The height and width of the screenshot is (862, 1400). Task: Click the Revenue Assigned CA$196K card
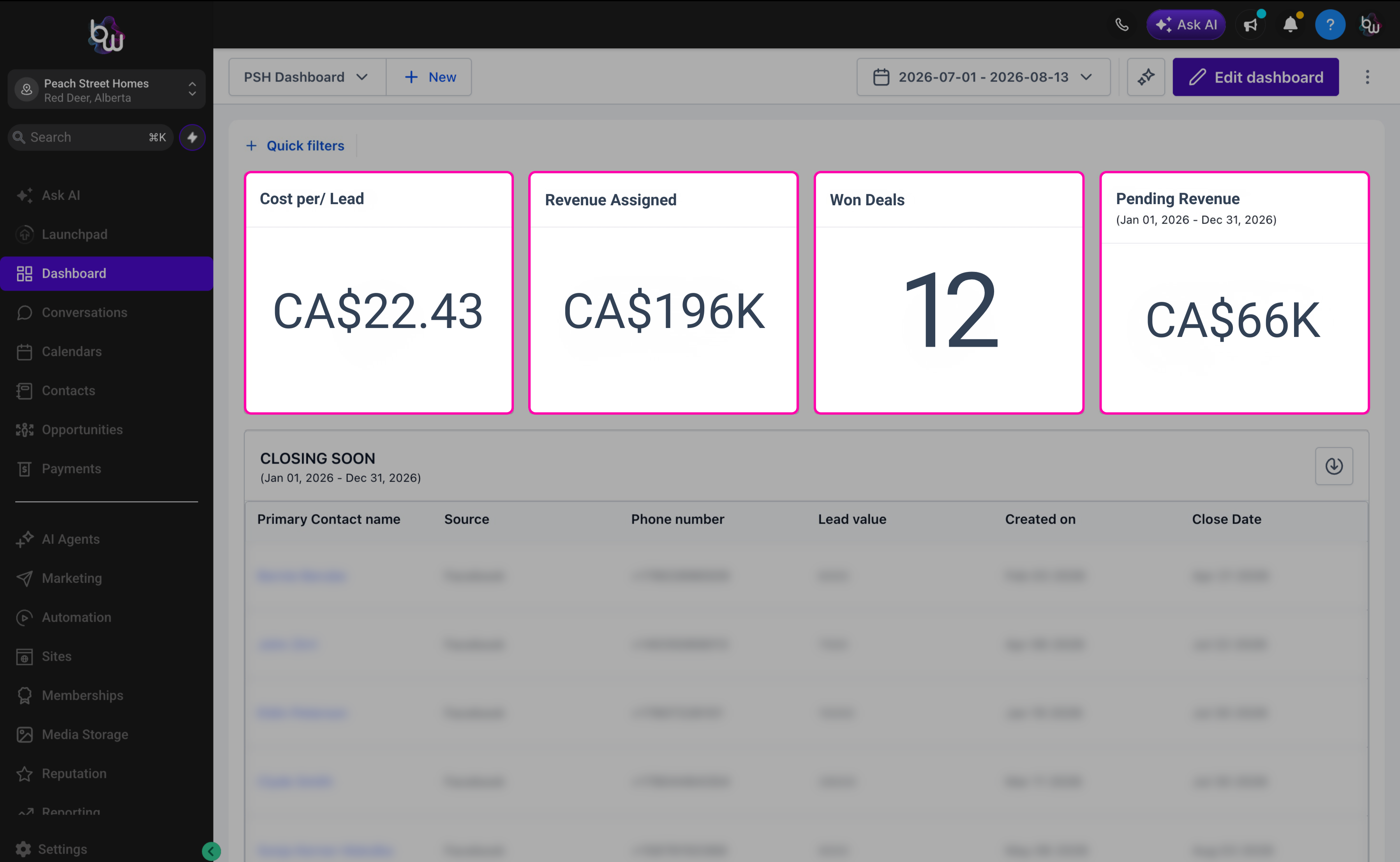(x=663, y=293)
